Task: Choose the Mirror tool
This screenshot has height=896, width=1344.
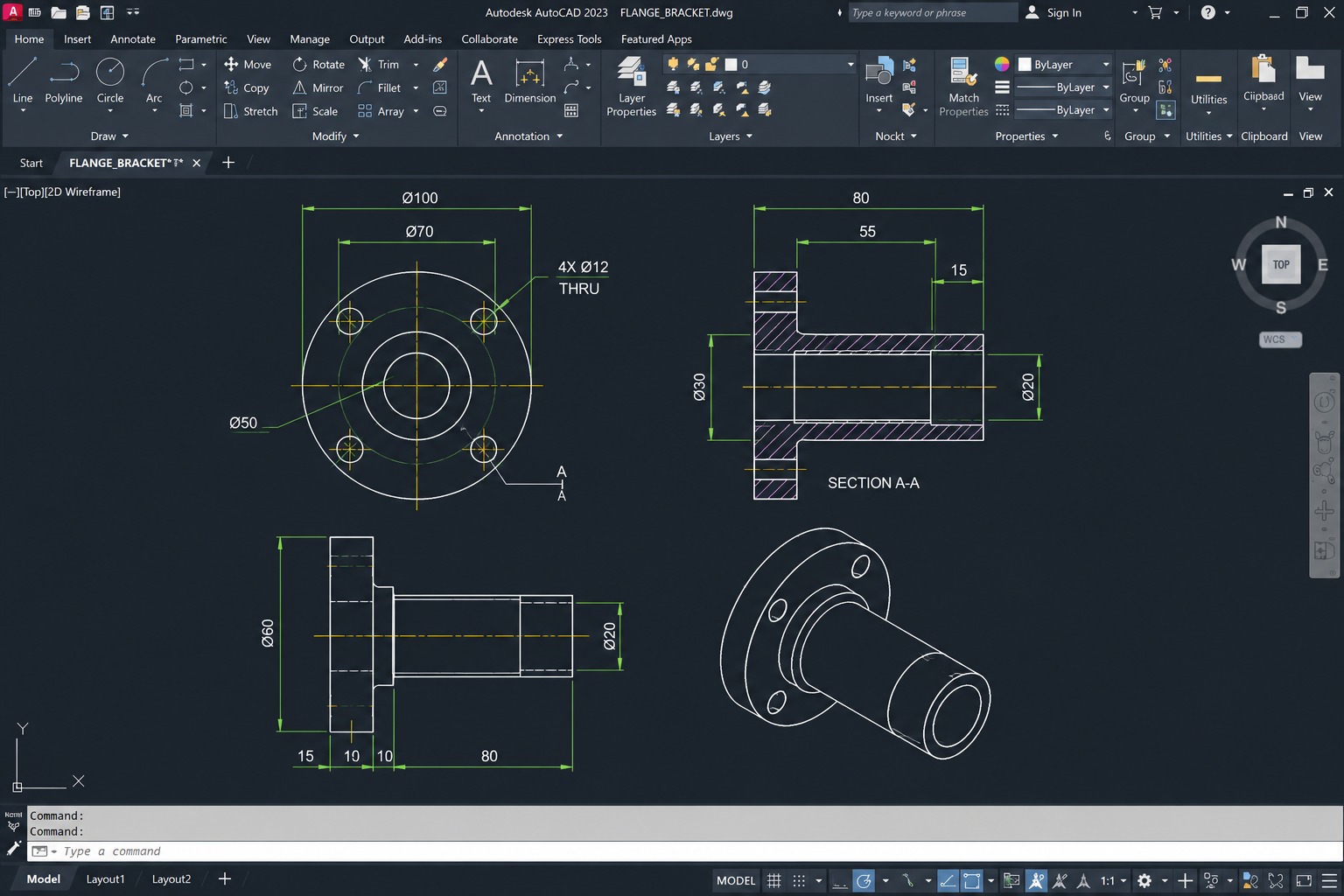Action: coord(318,87)
